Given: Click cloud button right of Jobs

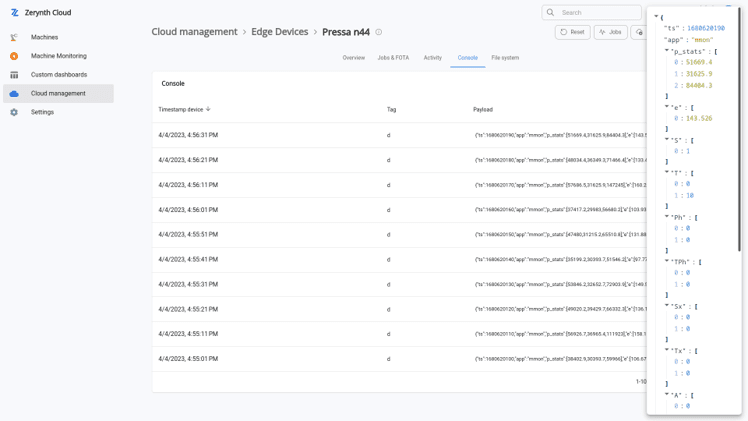Looking at the screenshot, I should (x=639, y=32).
